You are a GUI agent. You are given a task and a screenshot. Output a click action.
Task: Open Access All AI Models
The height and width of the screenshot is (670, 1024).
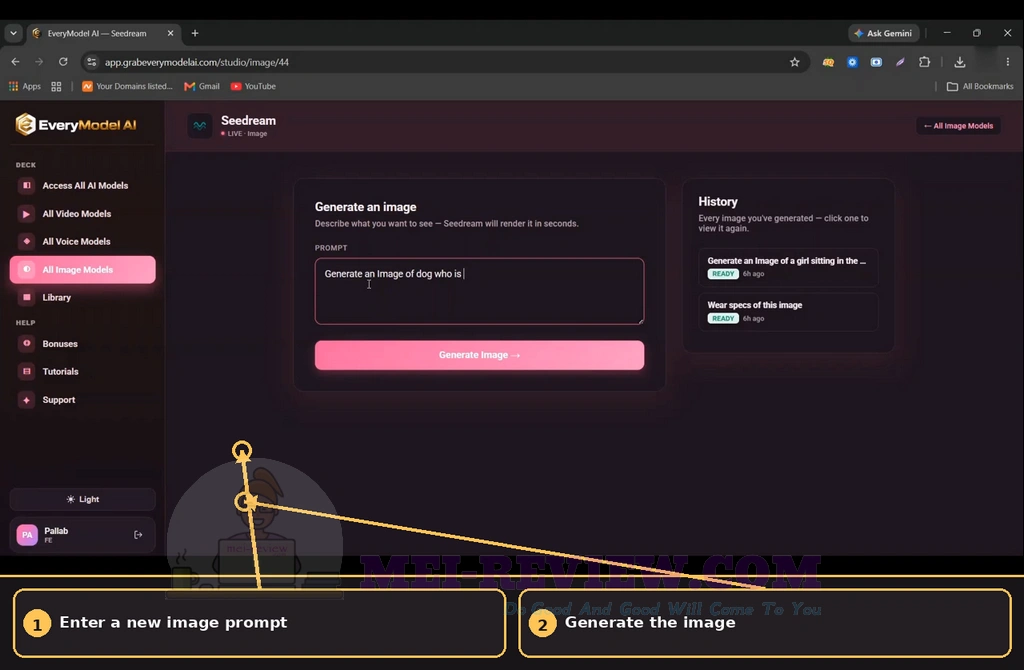pyautogui.click(x=82, y=185)
